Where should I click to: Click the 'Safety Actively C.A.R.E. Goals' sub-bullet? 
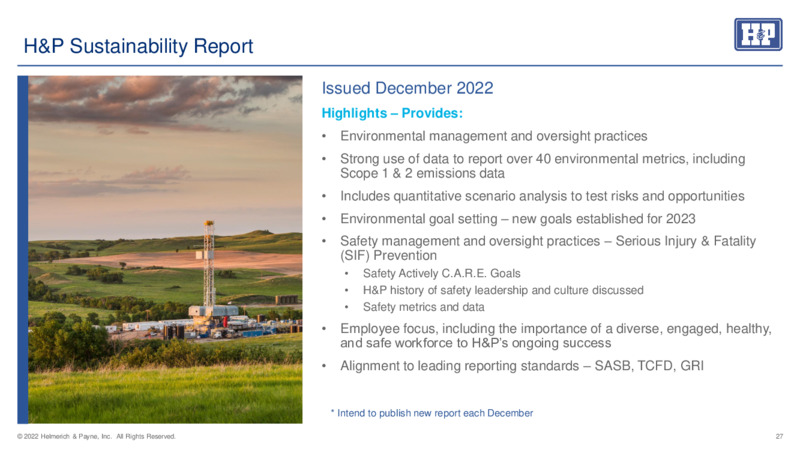coord(441,273)
